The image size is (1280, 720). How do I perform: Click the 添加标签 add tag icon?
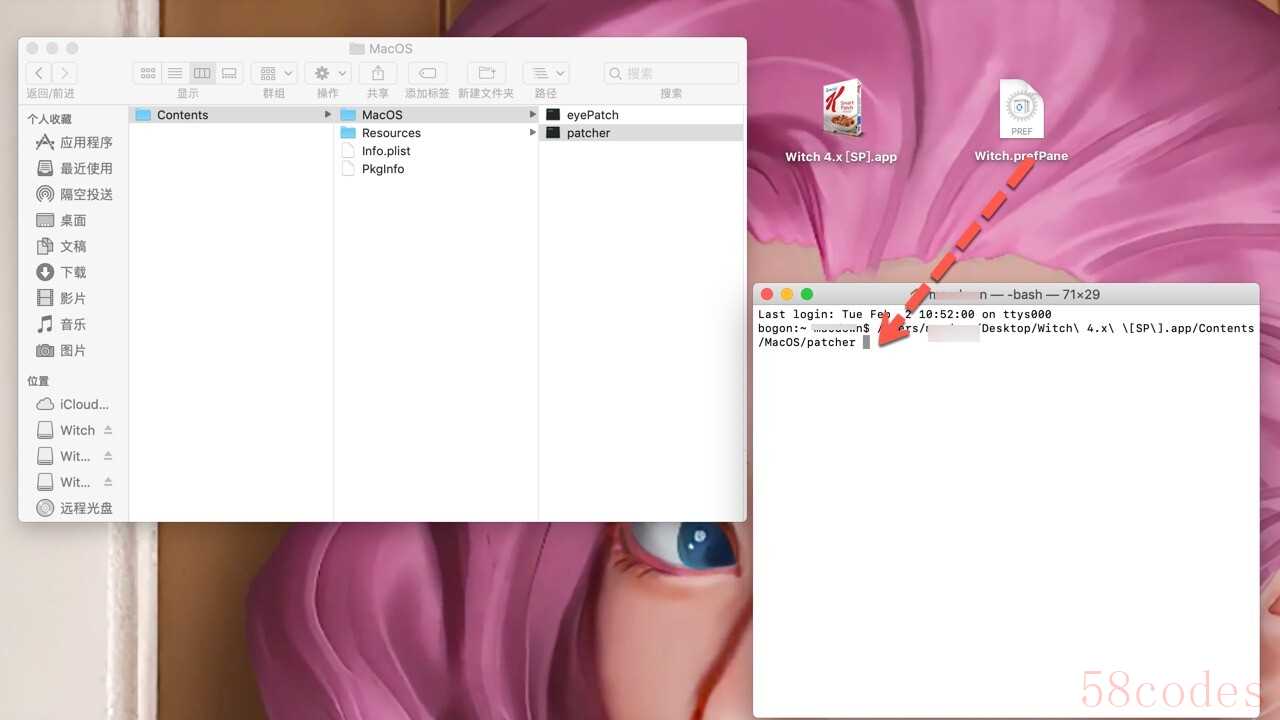(427, 73)
